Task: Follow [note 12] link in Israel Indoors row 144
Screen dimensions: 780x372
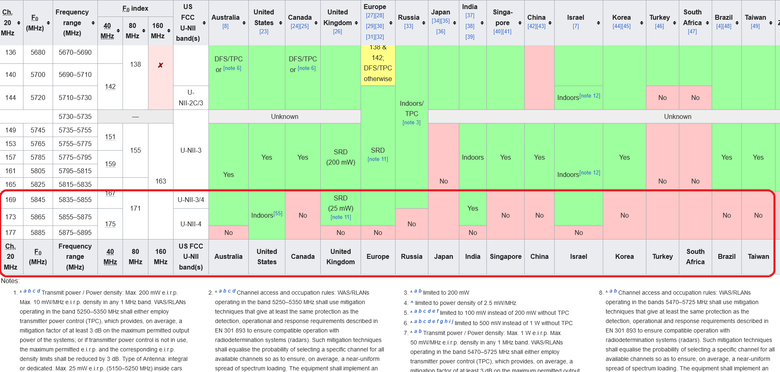Action: (x=590, y=95)
